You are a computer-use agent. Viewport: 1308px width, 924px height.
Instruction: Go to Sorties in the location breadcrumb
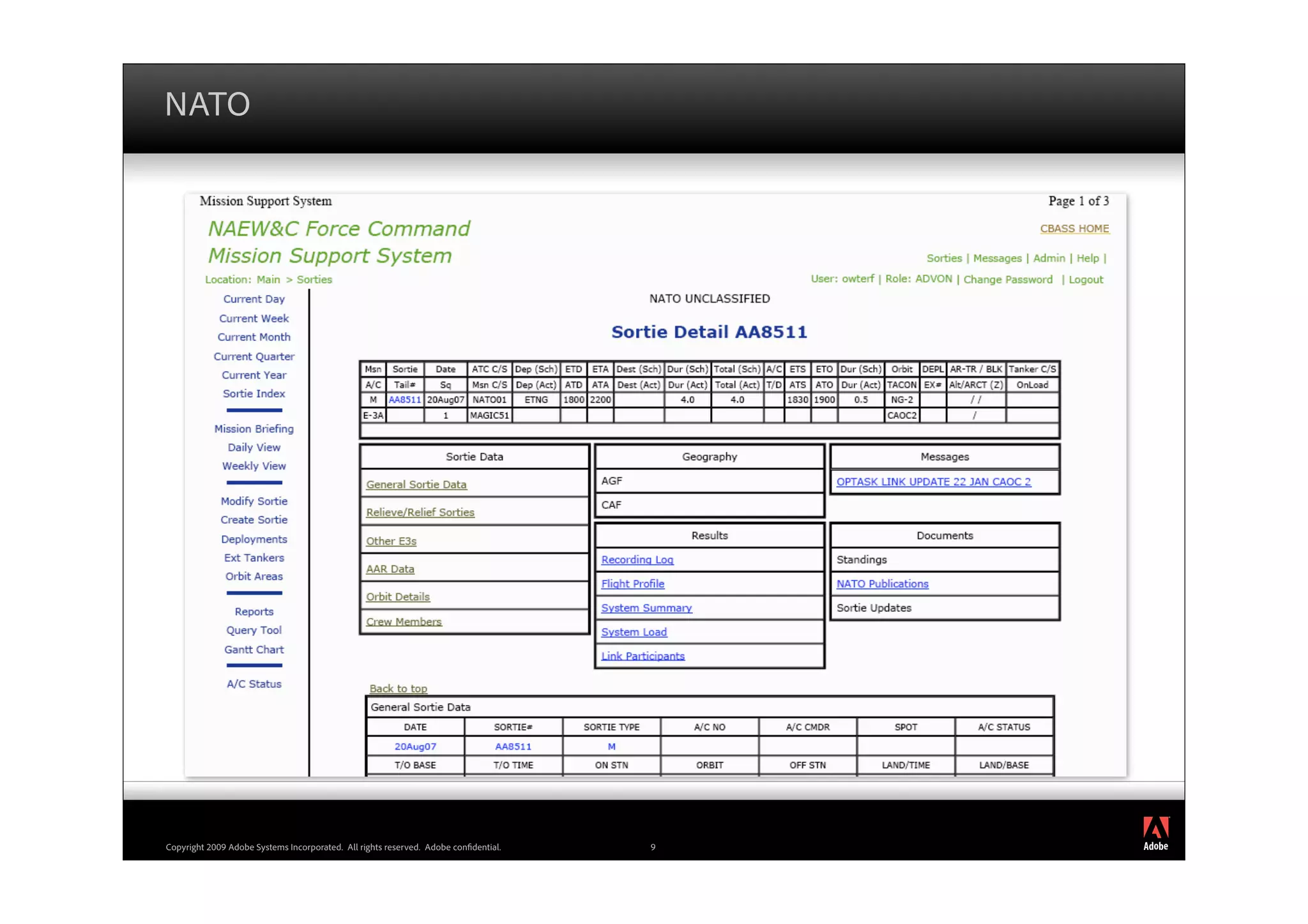coord(314,280)
